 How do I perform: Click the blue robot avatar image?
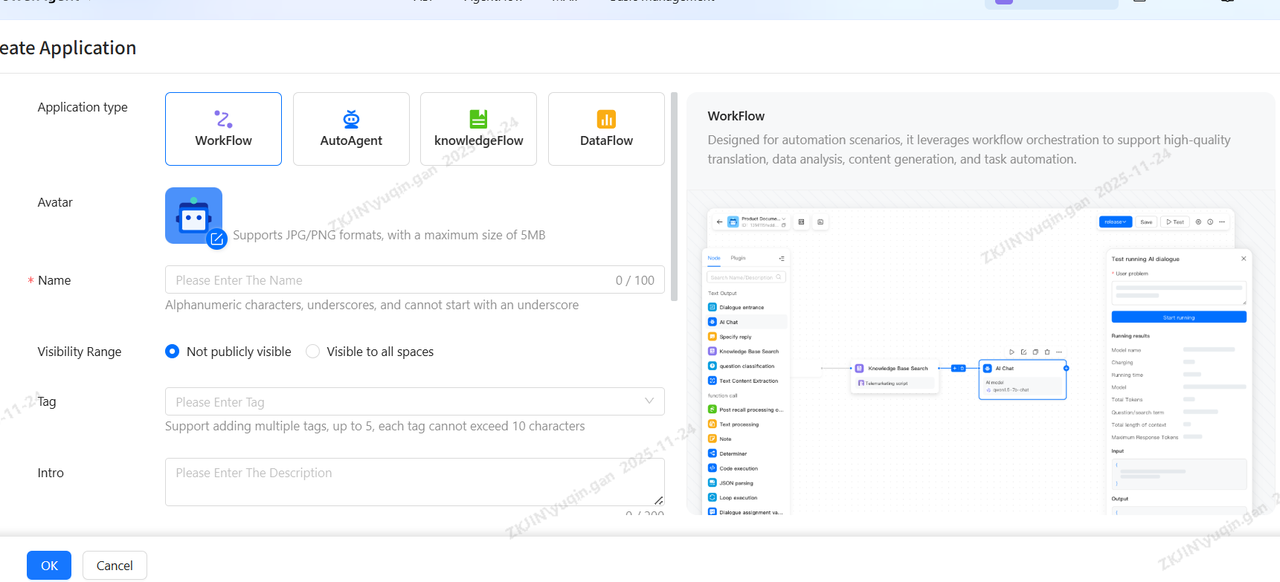pyautogui.click(x=192, y=214)
